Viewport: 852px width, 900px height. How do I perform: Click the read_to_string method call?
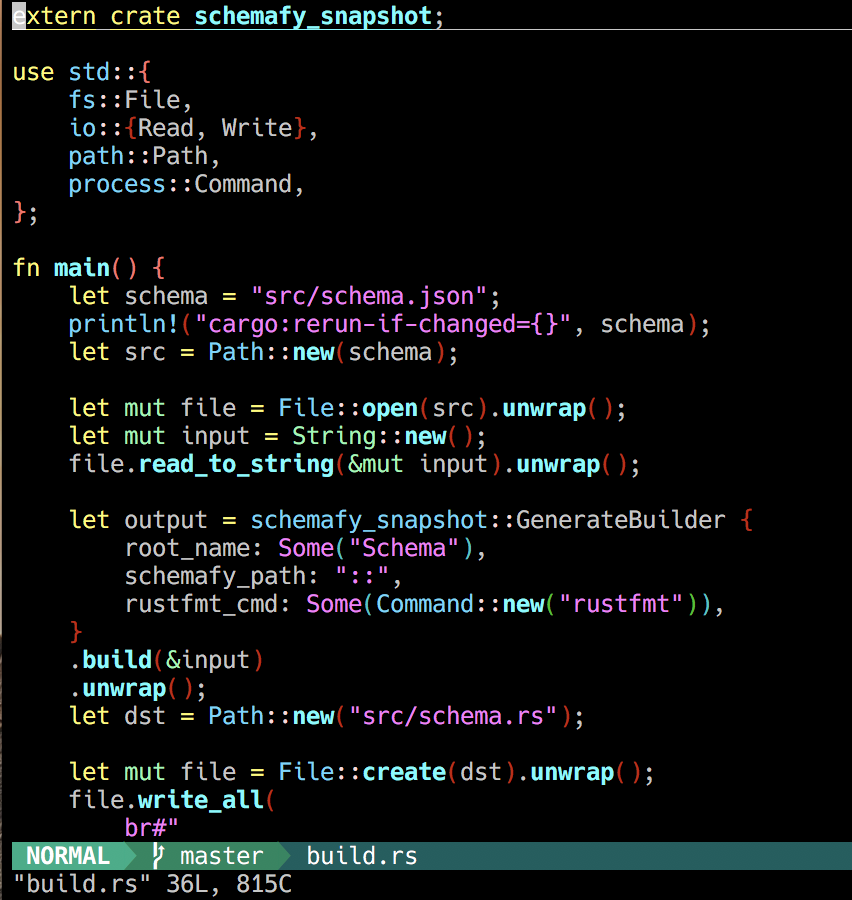pyautogui.click(x=236, y=464)
